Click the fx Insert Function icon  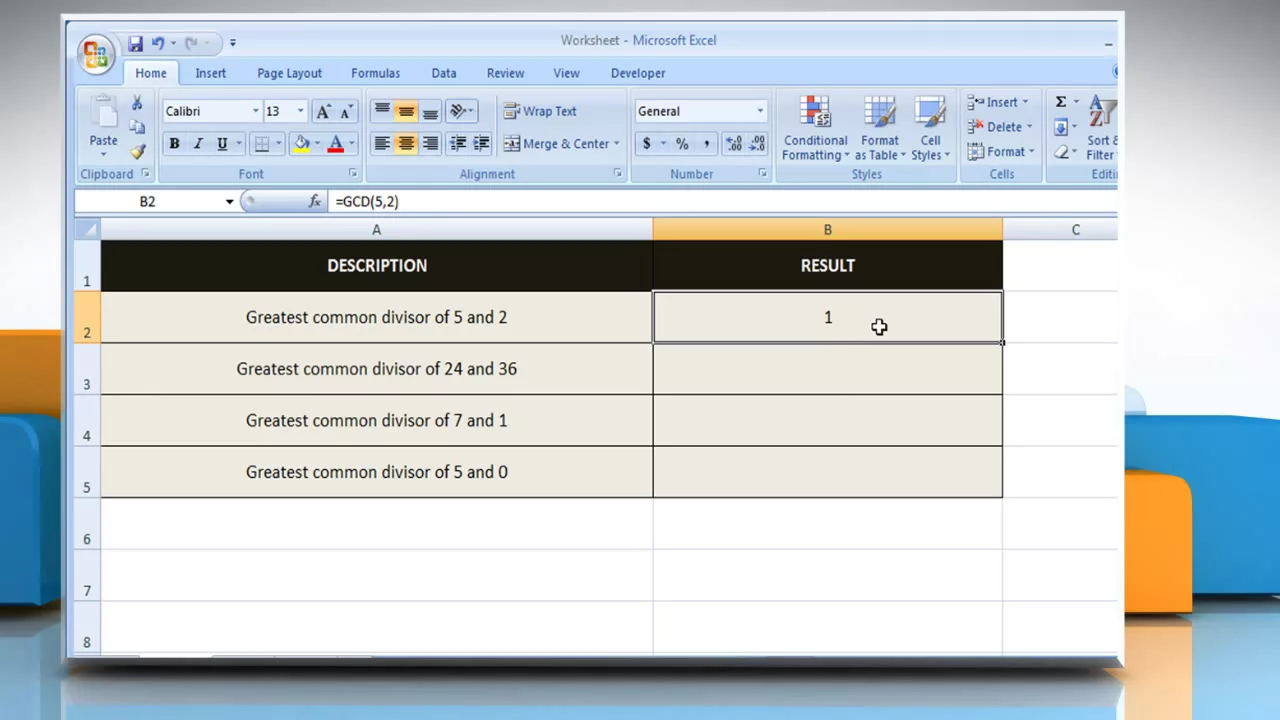(314, 201)
